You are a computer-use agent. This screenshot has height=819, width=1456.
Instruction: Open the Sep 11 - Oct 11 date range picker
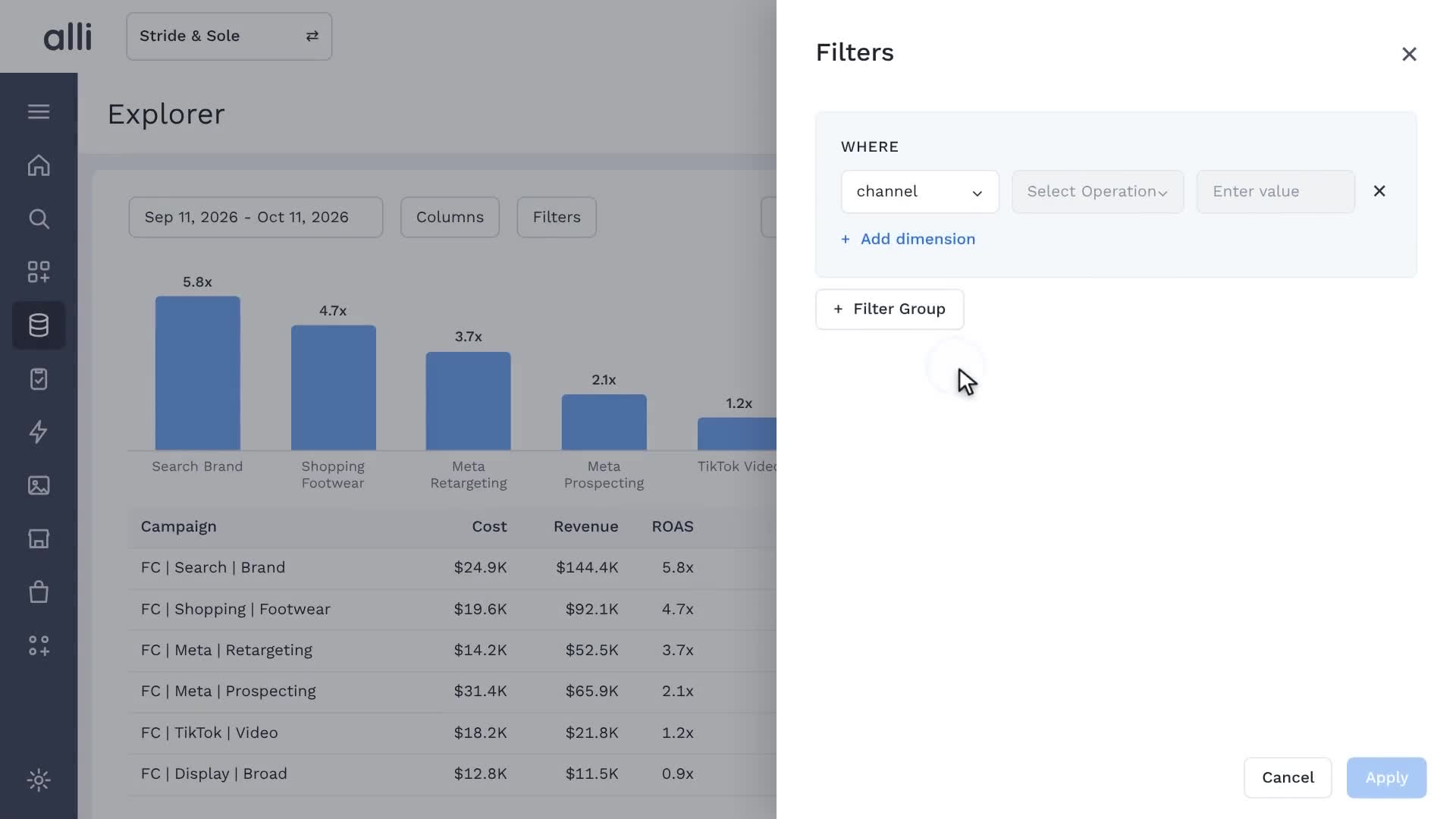point(256,217)
